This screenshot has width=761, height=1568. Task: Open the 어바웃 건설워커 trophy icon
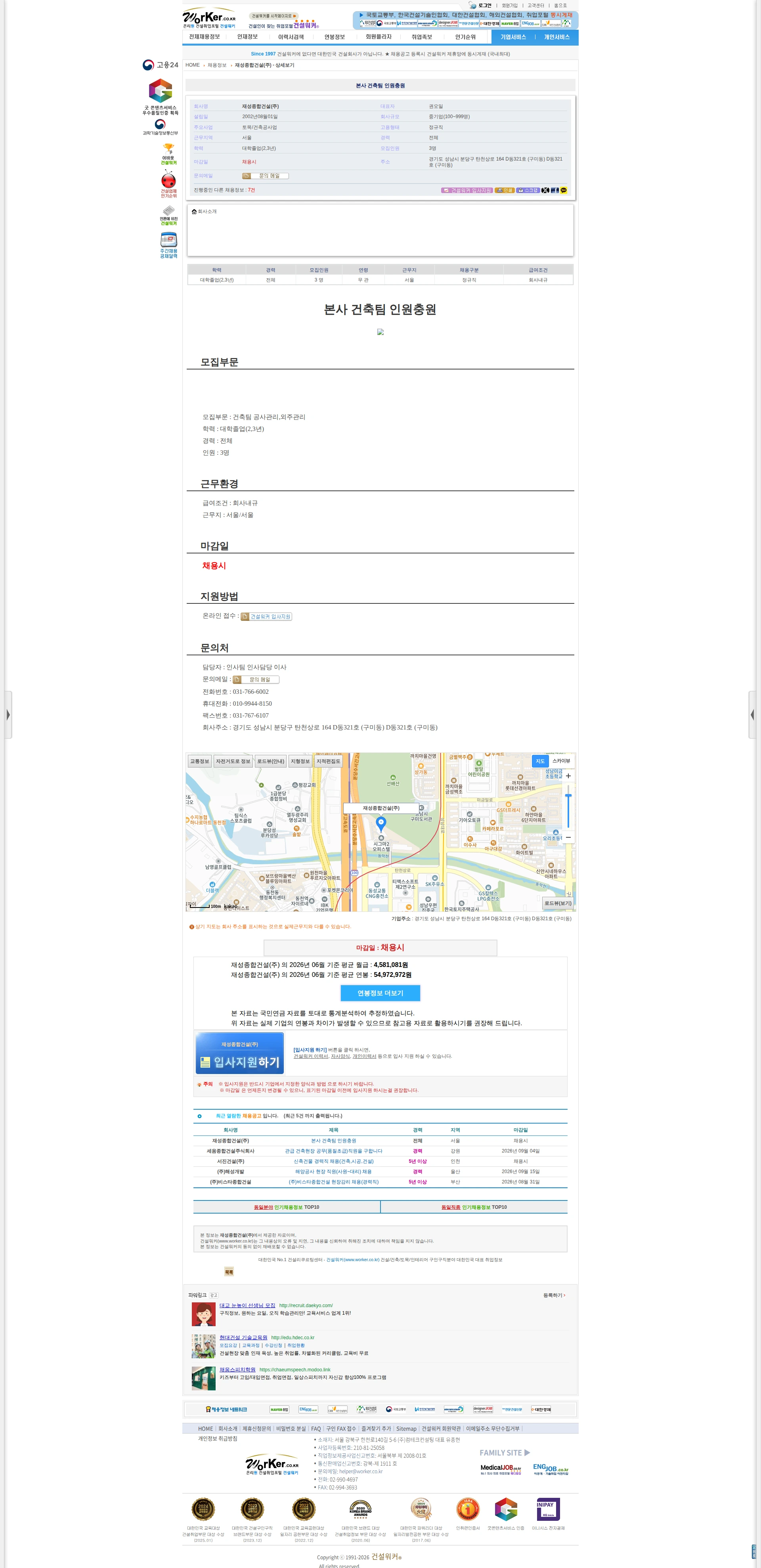click(168, 154)
